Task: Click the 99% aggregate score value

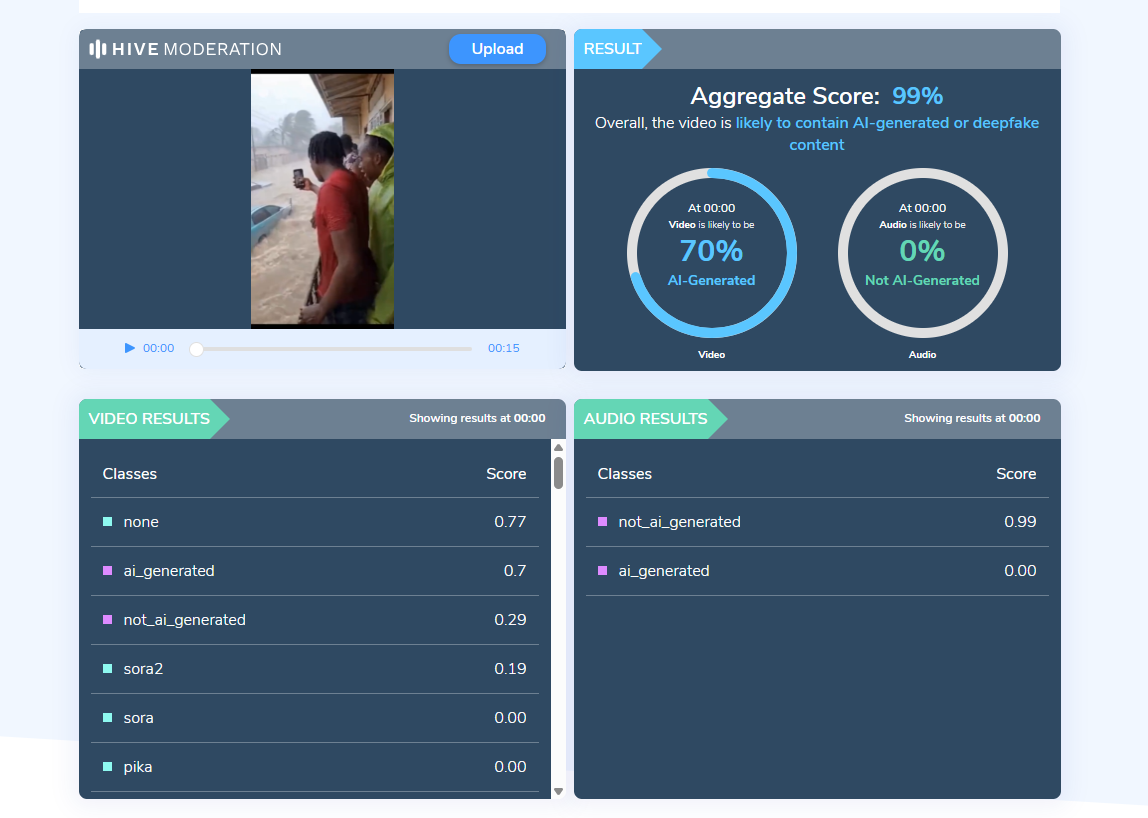Action: [x=917, y=96]
